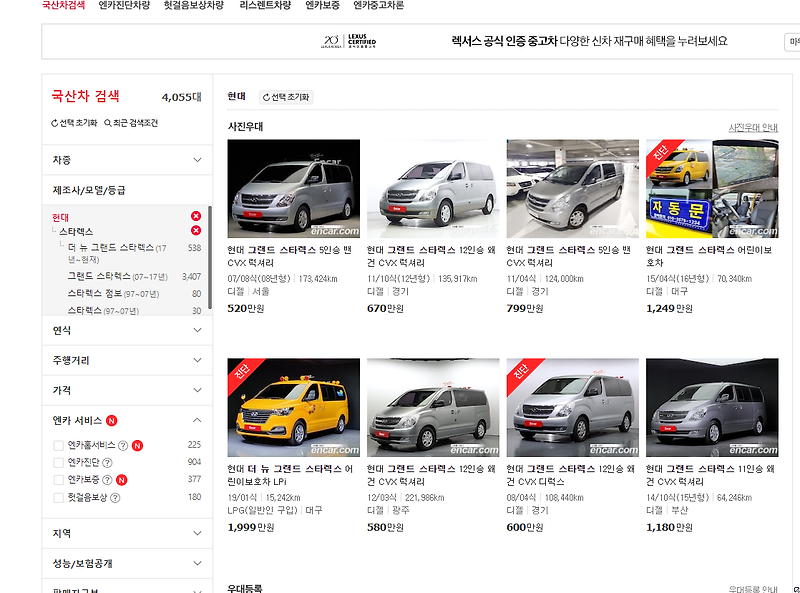Collapse the 엔카 서비스 section
Viewport: 800px width, 593px height.
(197, 420)
